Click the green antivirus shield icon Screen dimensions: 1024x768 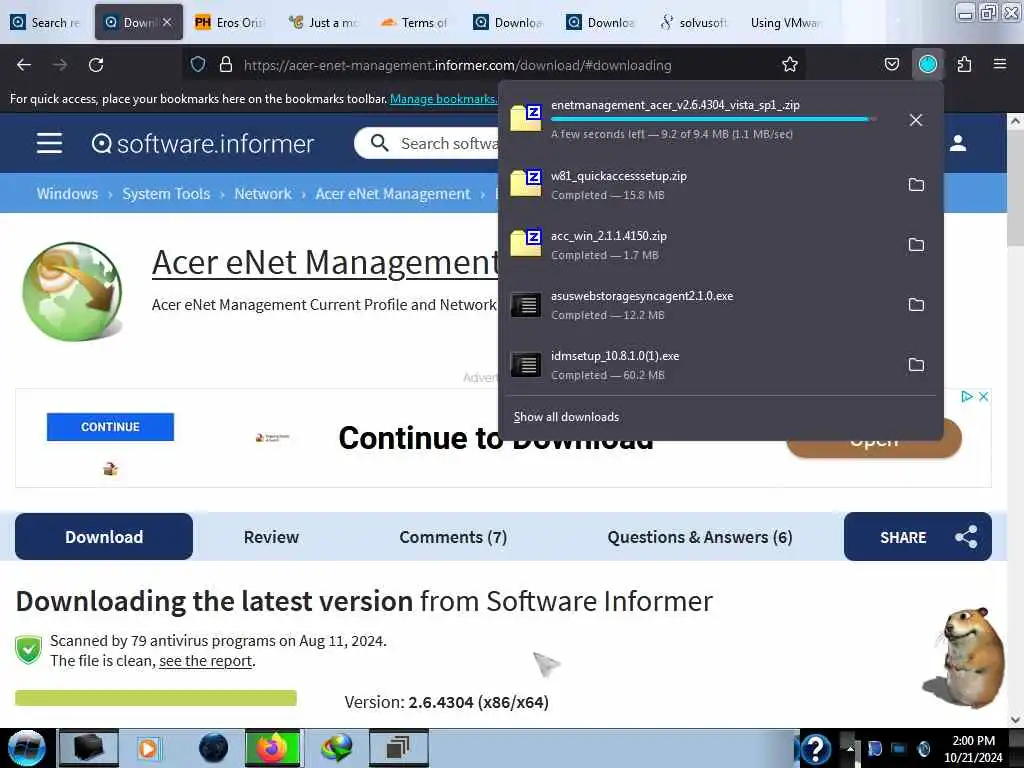[28, 649]
